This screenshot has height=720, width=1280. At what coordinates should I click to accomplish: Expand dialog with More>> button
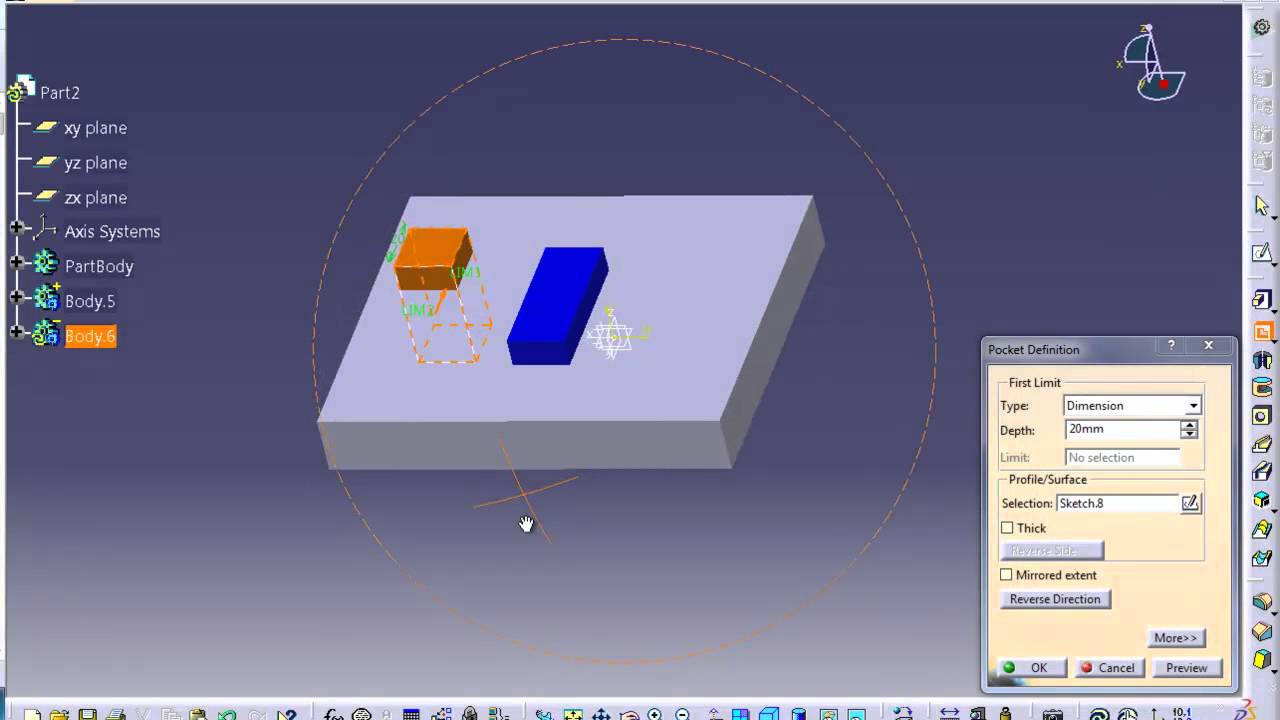(x=1175, y=638)
